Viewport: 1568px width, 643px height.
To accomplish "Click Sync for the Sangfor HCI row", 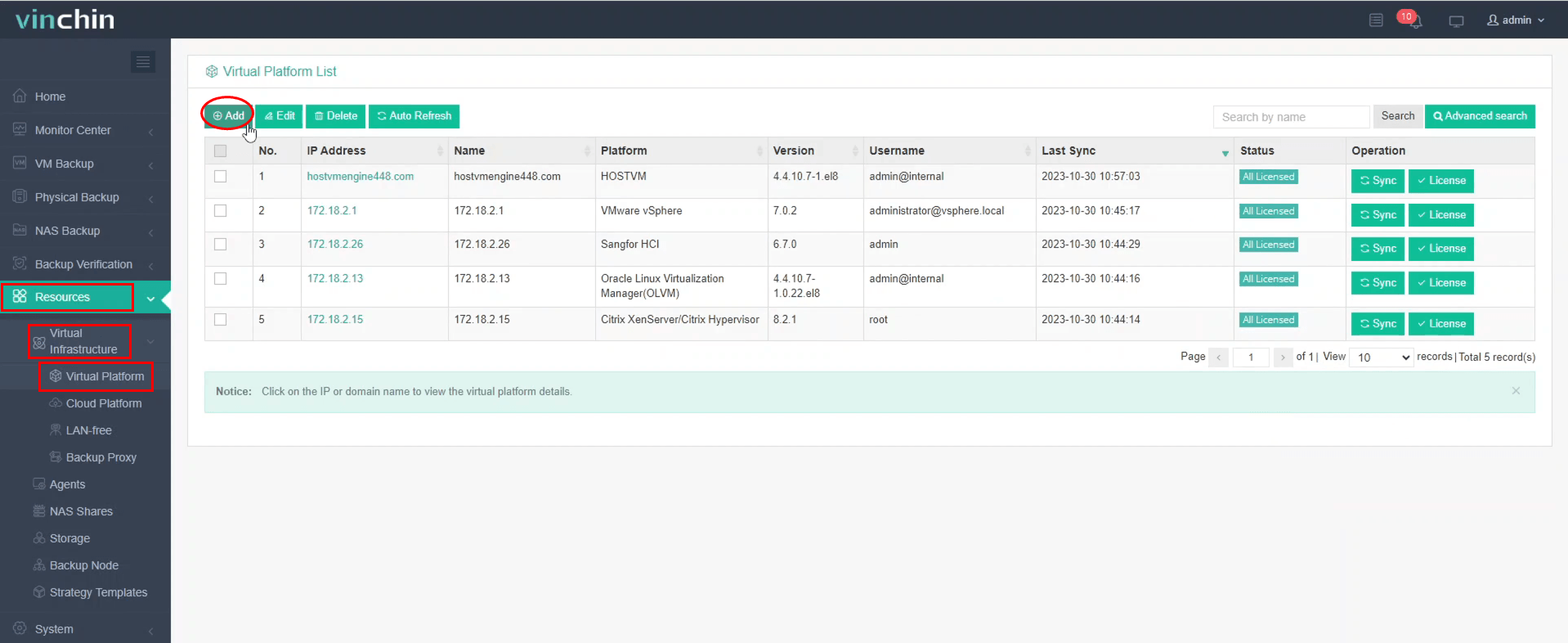I will (1378, 249).
